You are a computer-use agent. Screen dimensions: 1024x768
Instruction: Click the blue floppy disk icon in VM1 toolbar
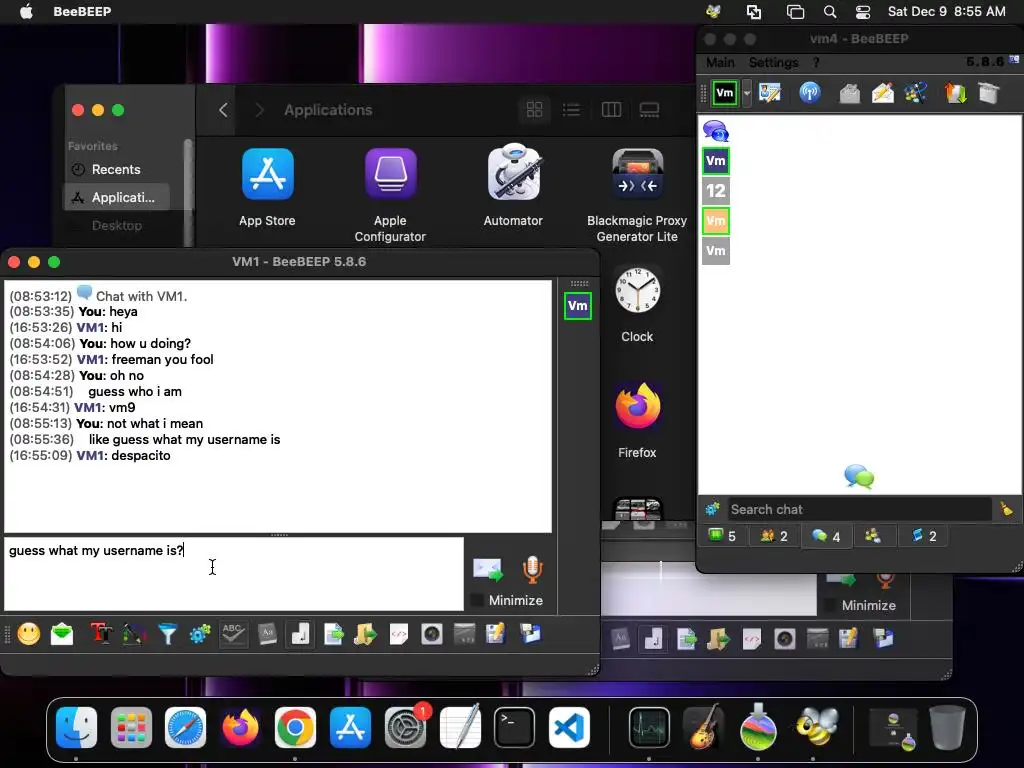coord(530,634)
